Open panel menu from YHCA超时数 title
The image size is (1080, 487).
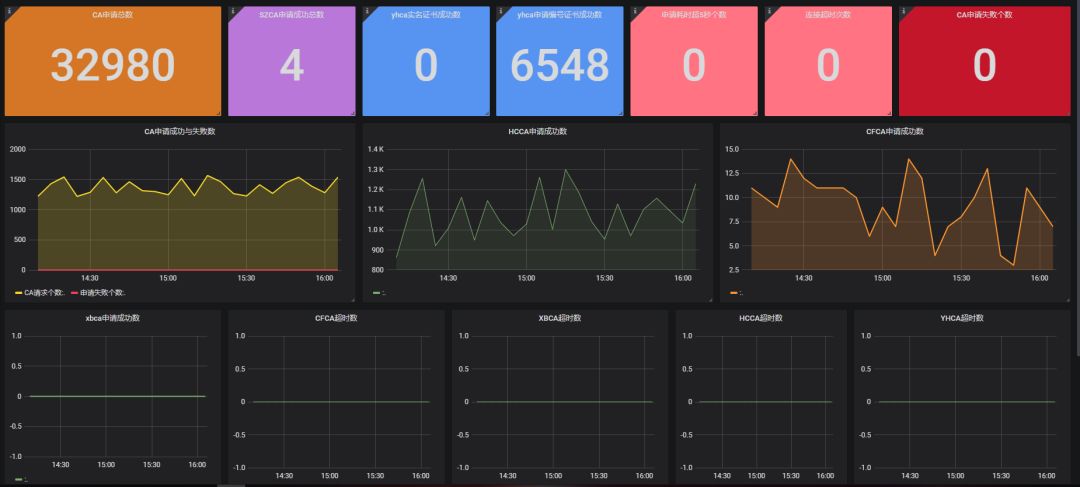962,318
